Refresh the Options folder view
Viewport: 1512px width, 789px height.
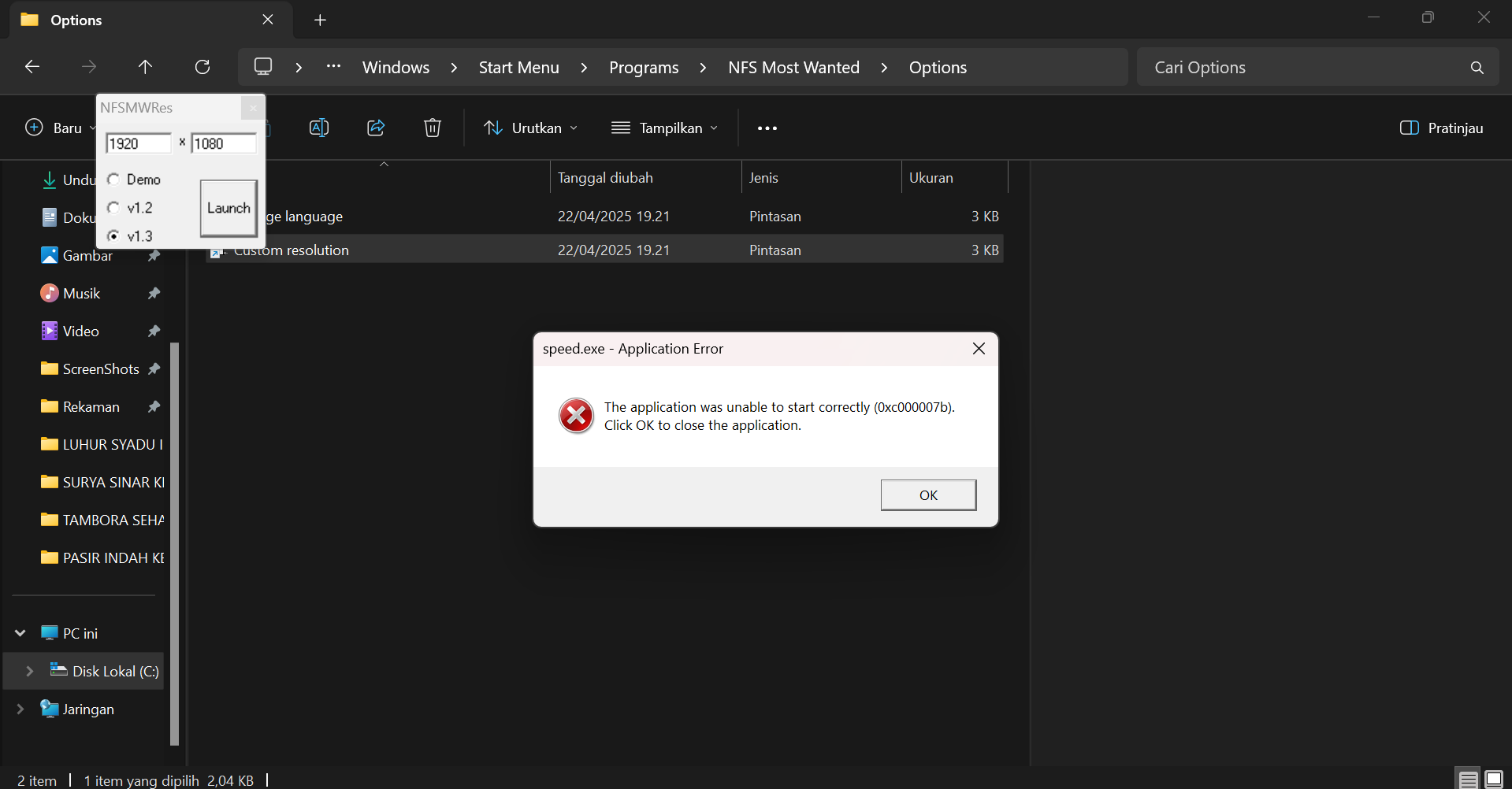202,67
